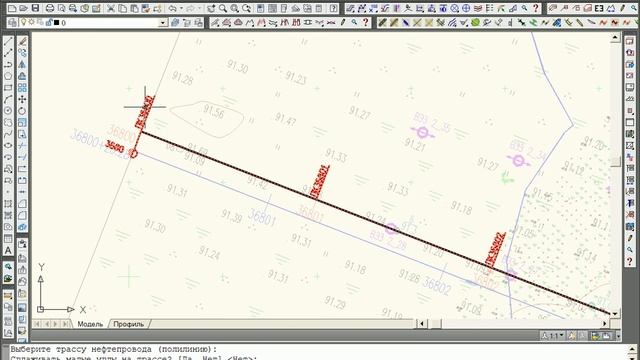Viewport: 640px width, 360px height.
Task: Click the elevation label 91.47 in drawing
Action: click(286, 119)
